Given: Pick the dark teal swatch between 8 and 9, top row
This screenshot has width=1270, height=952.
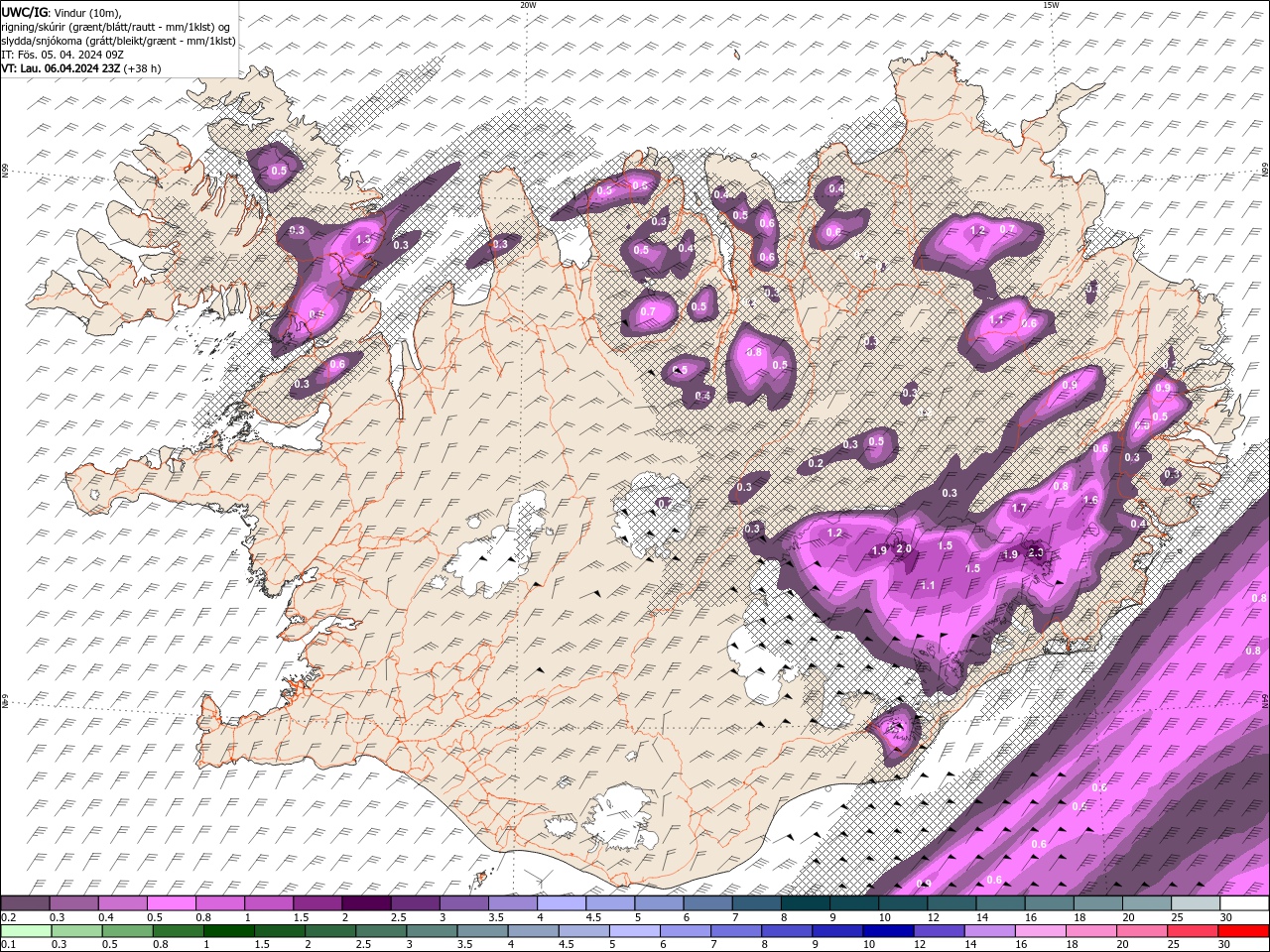Looking at the screenshot, I should tap(806, 903).
